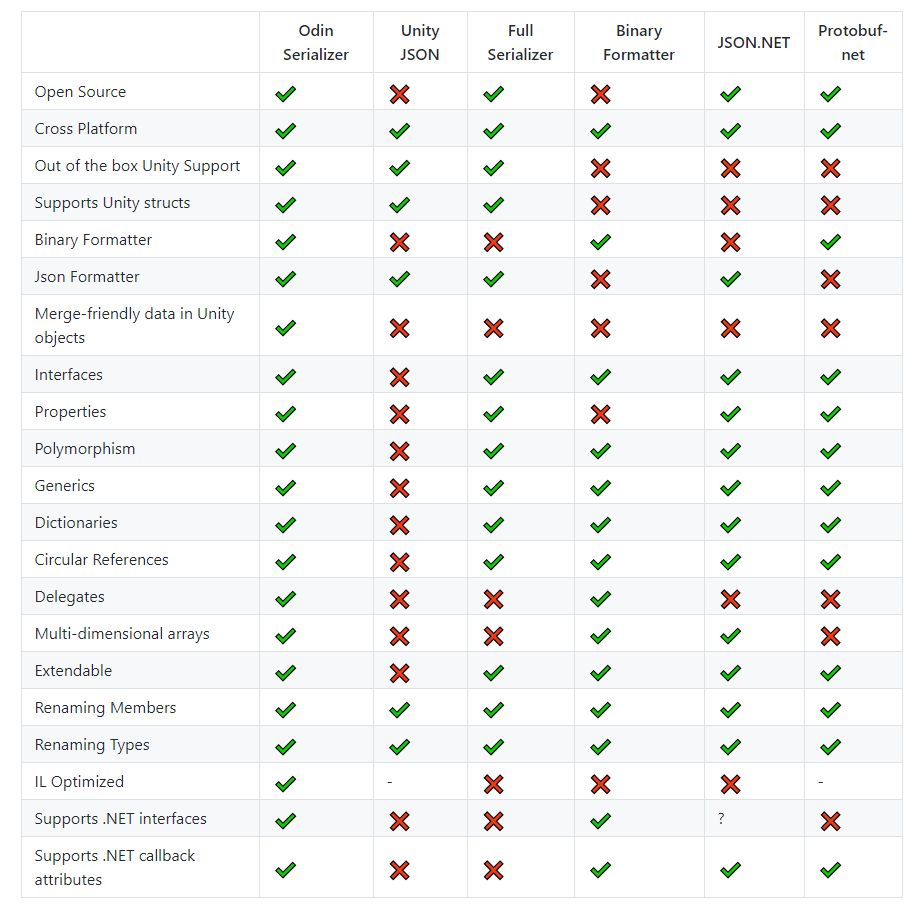Click Full Serializer's checkmark for Json Formatter

point(493,279)
